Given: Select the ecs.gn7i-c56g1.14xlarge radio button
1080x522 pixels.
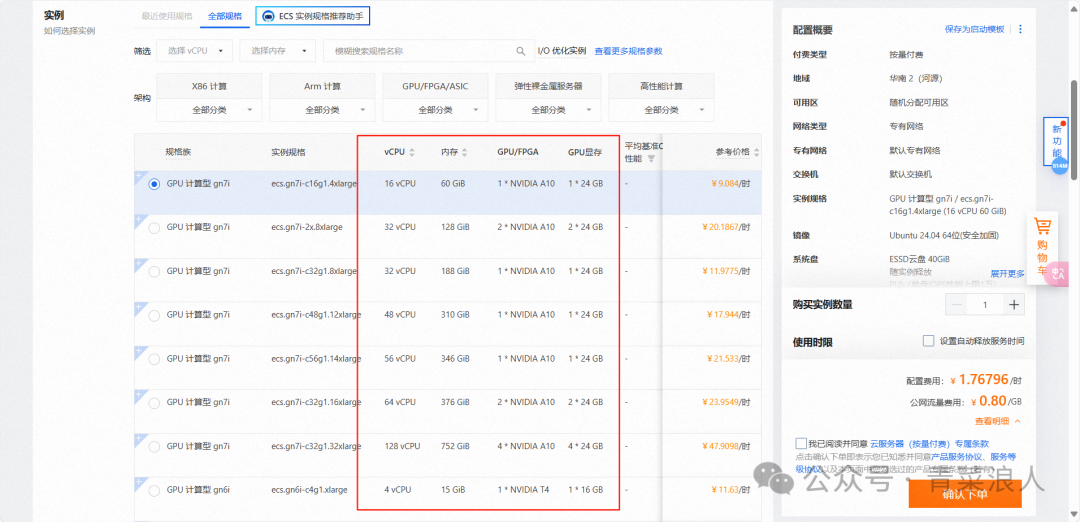Looking at the screenshot, I should click(154, 359).
